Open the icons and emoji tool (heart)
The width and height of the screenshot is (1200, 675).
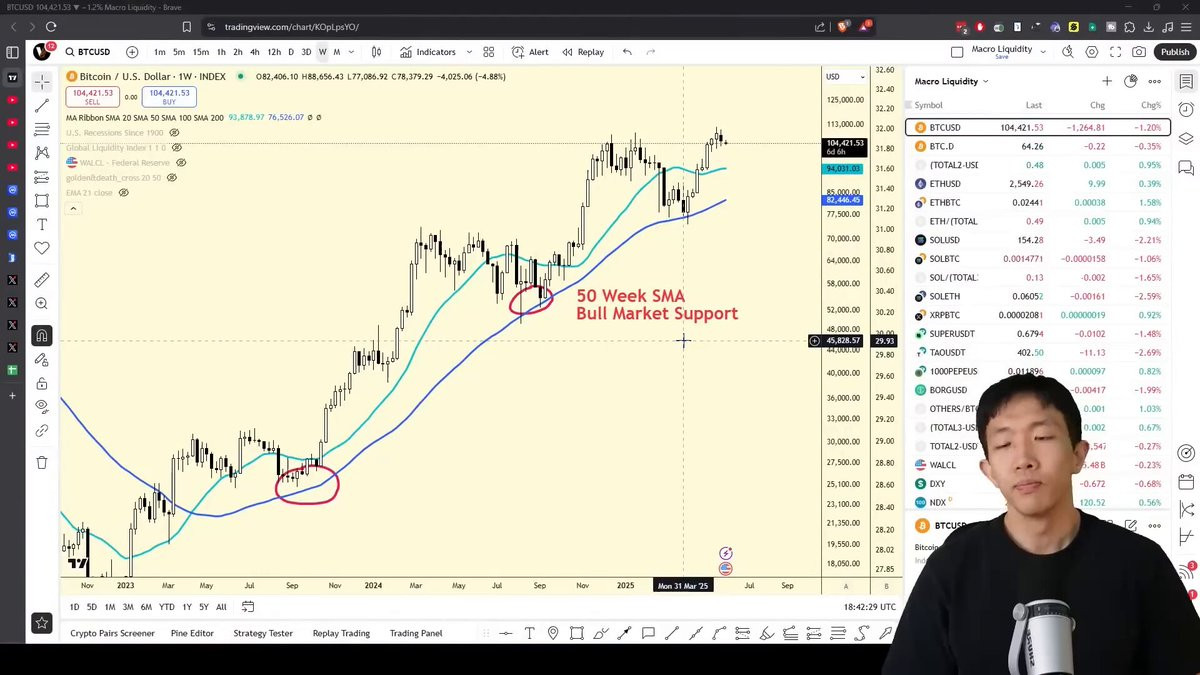pyautogui.click(x=42, y=248)
